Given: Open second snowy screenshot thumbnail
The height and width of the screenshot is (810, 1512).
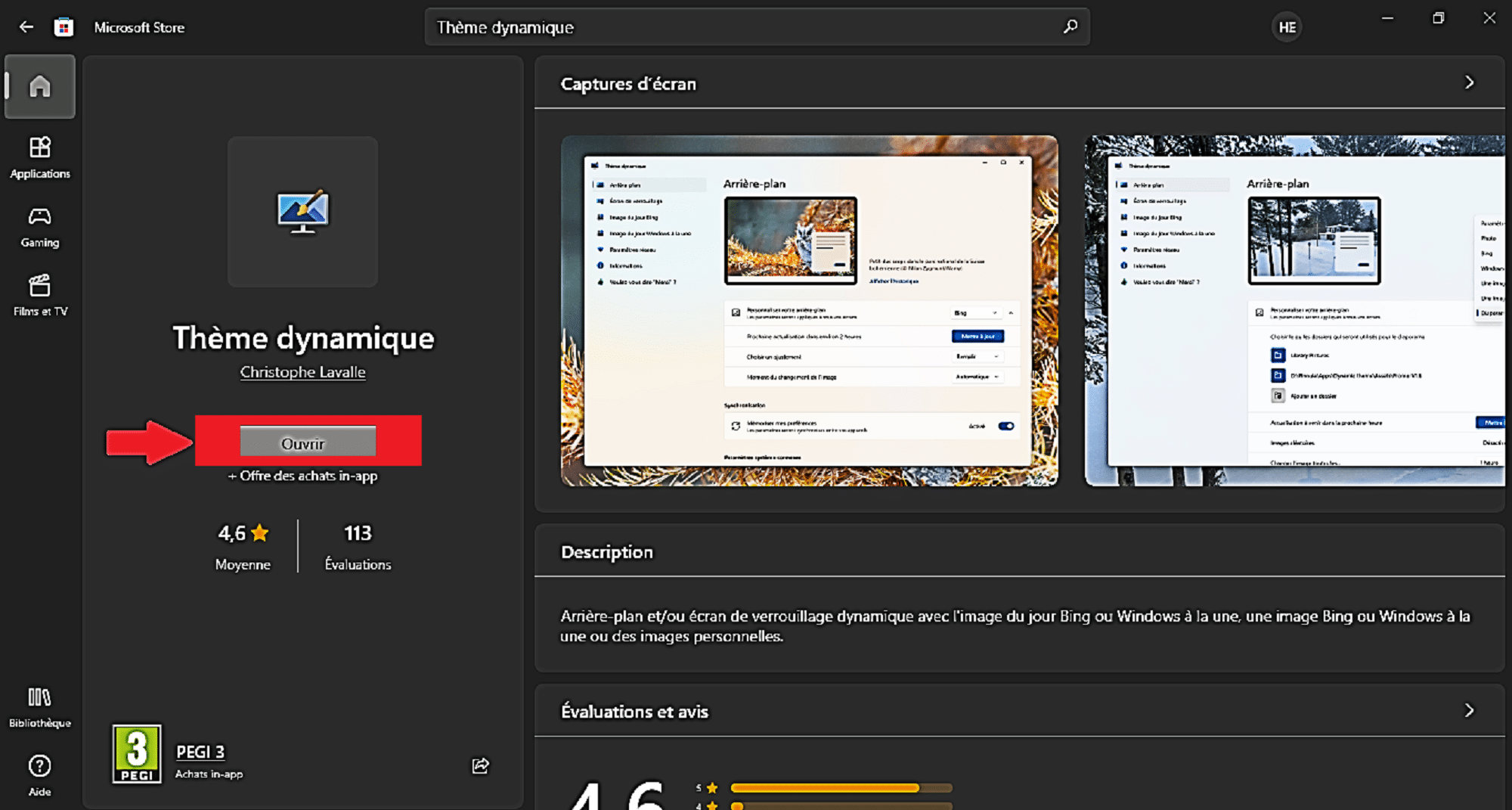Looking at the screenshot, I should pyautogui.click(x=1294, y=311).
